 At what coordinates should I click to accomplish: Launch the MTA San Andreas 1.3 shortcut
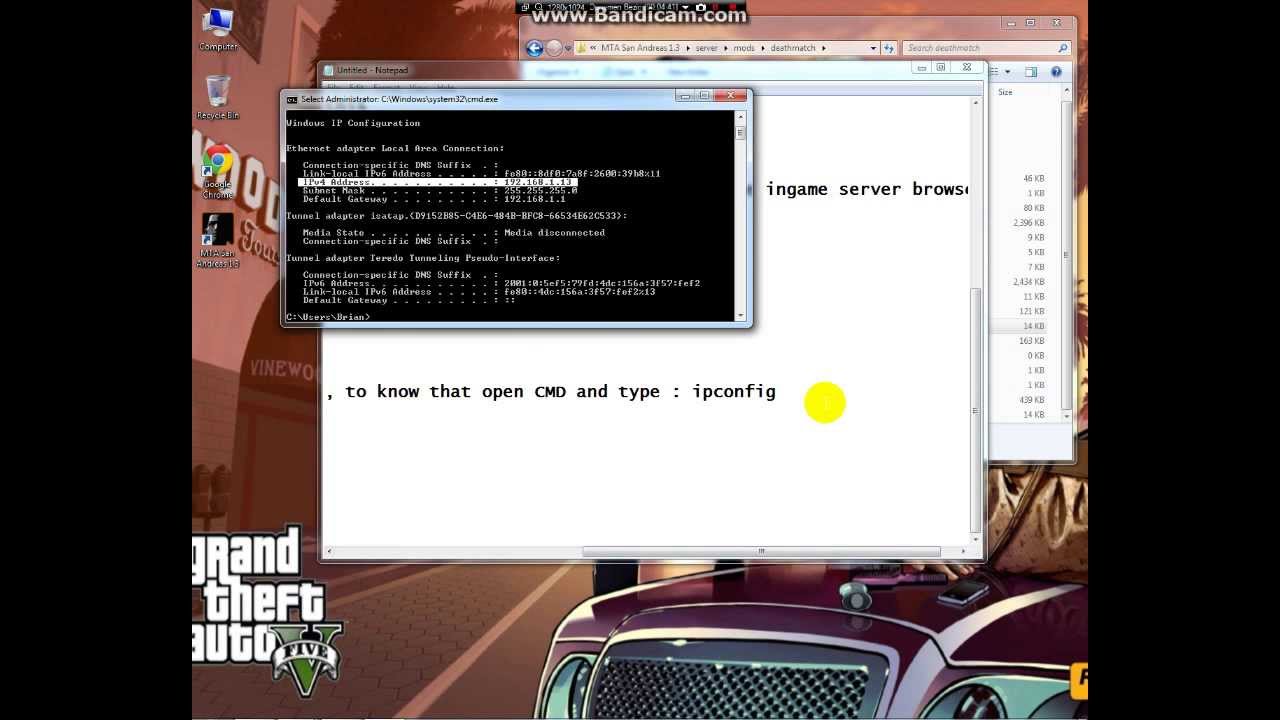coord(217,240)
